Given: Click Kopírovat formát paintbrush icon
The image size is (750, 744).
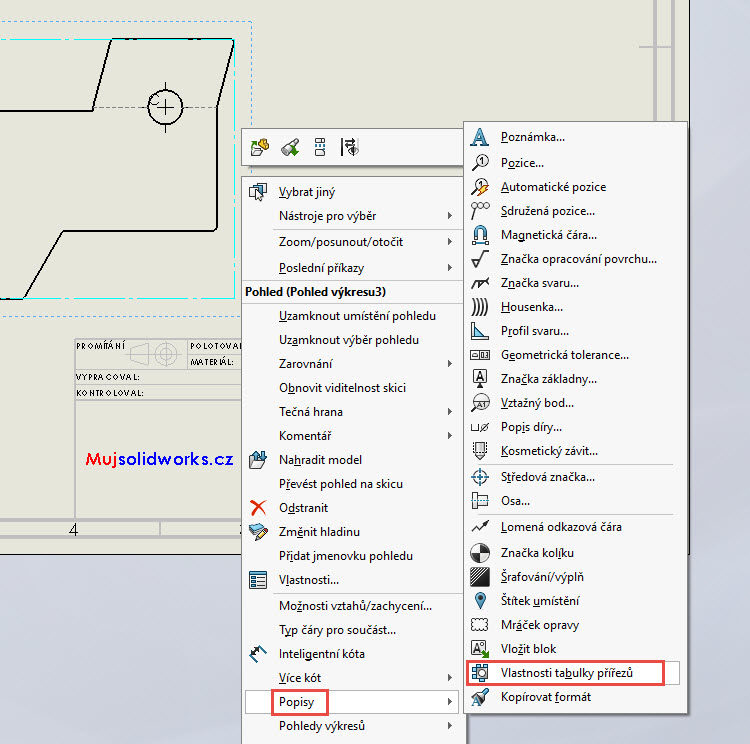Looking at the screenshot, I should point(480,697).
